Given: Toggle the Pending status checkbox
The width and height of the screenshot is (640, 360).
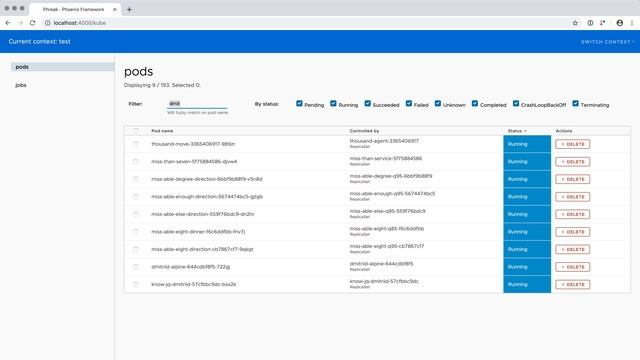Looking at the screenshot, I should 299,104.
